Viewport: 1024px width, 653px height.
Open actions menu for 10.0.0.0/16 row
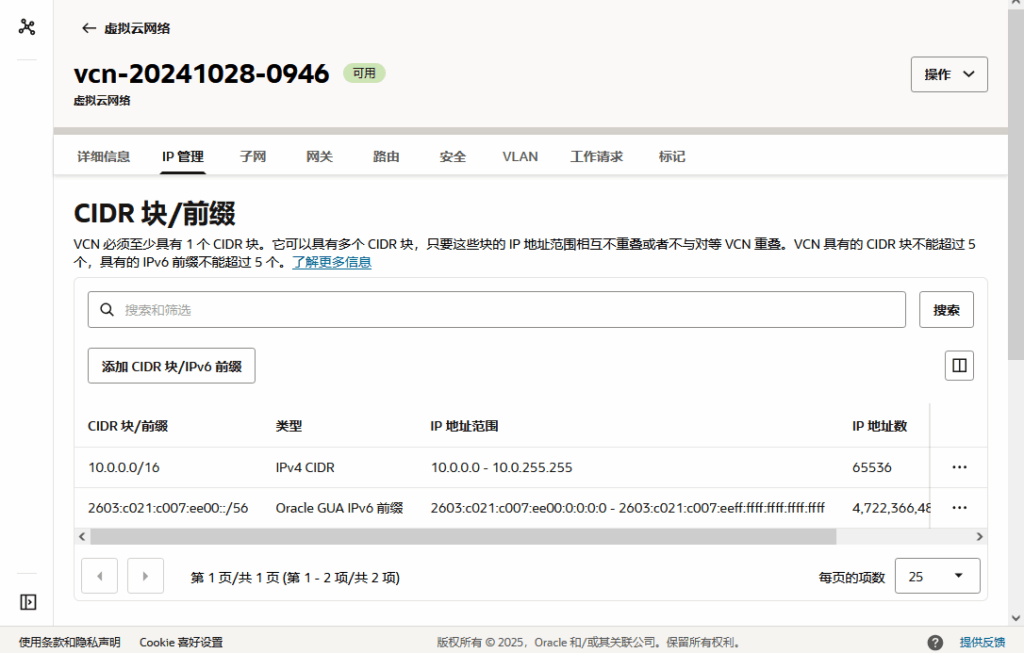[x=959, y=468]
